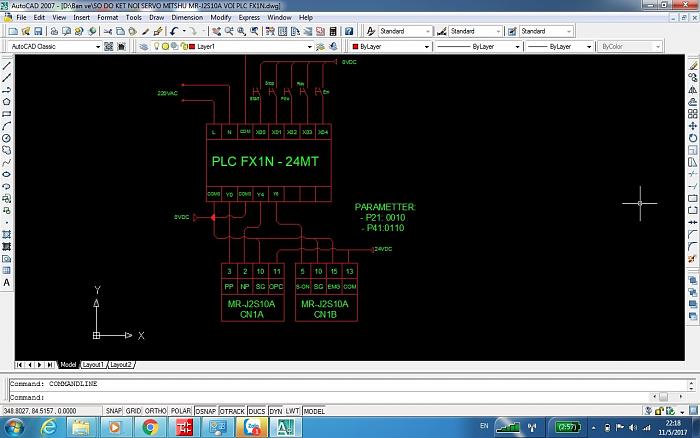The width and height of the screenshot is (700, 438).
Task: Expand the undo history dropdown arrow
Action: pos(183,31)
